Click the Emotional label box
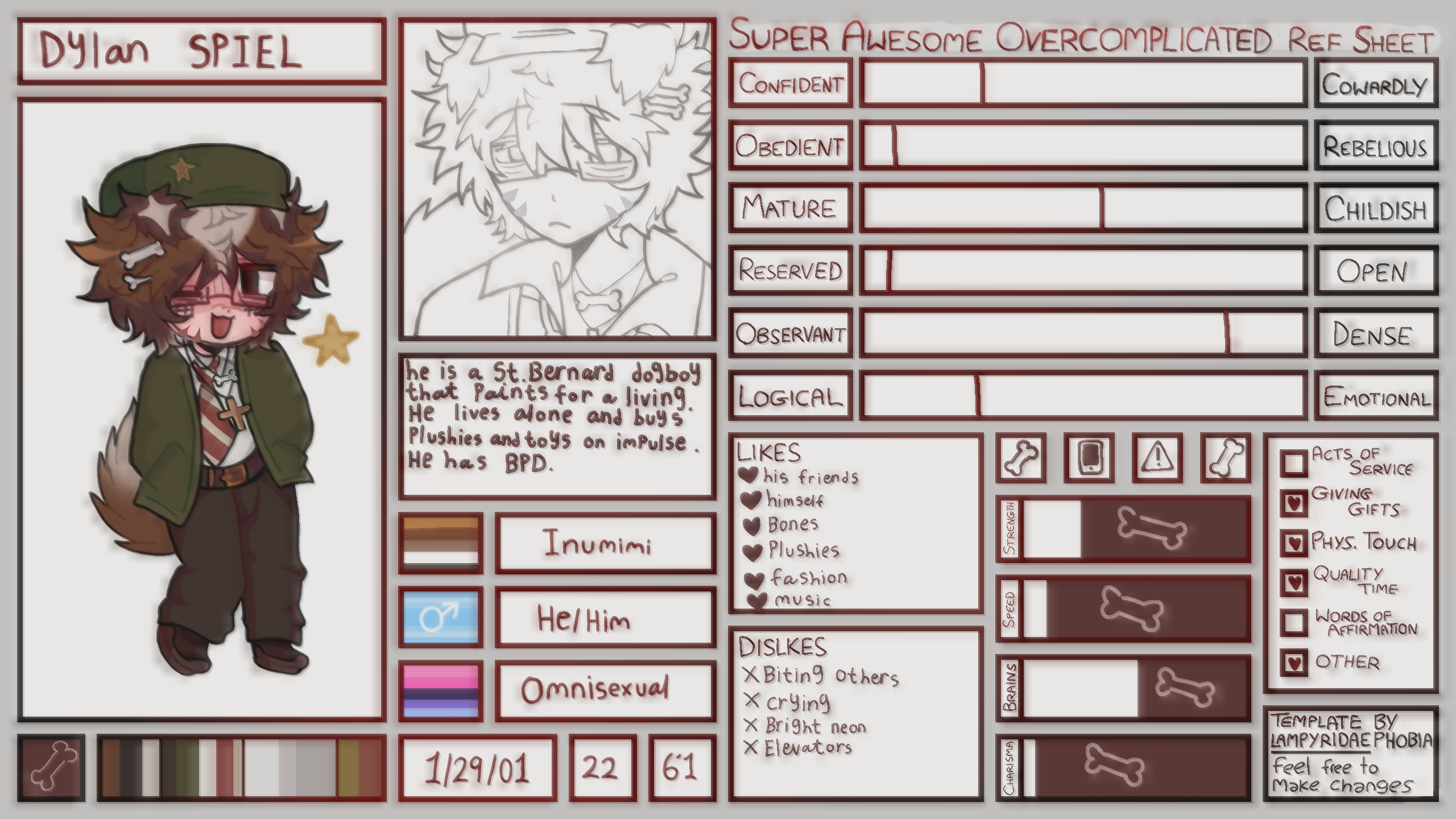 [x=1376, y=396]
